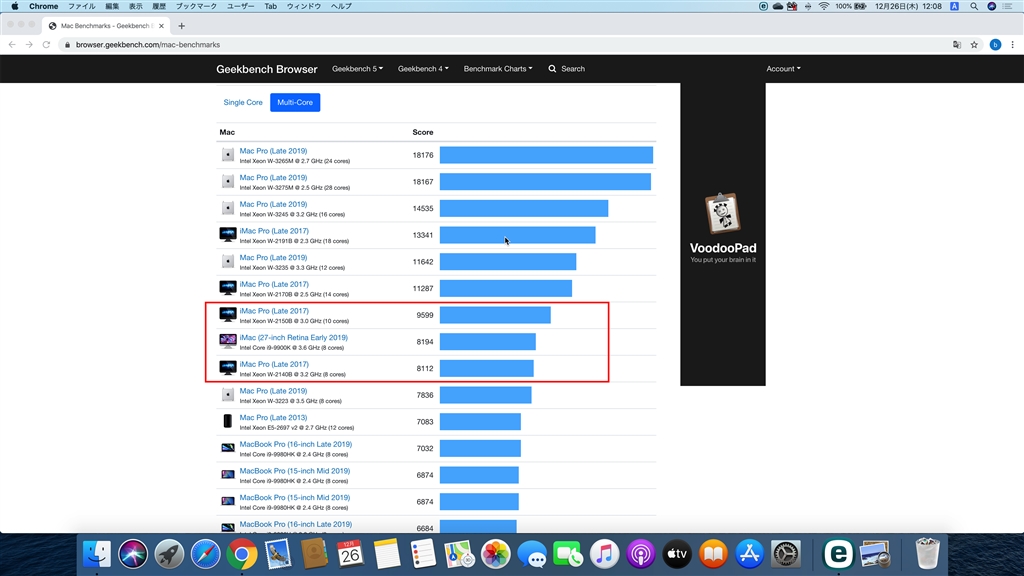The width and height of the screenshot is (1024, 576).
Task: Click the Chrome icon in the Dock
Action: 242,554
